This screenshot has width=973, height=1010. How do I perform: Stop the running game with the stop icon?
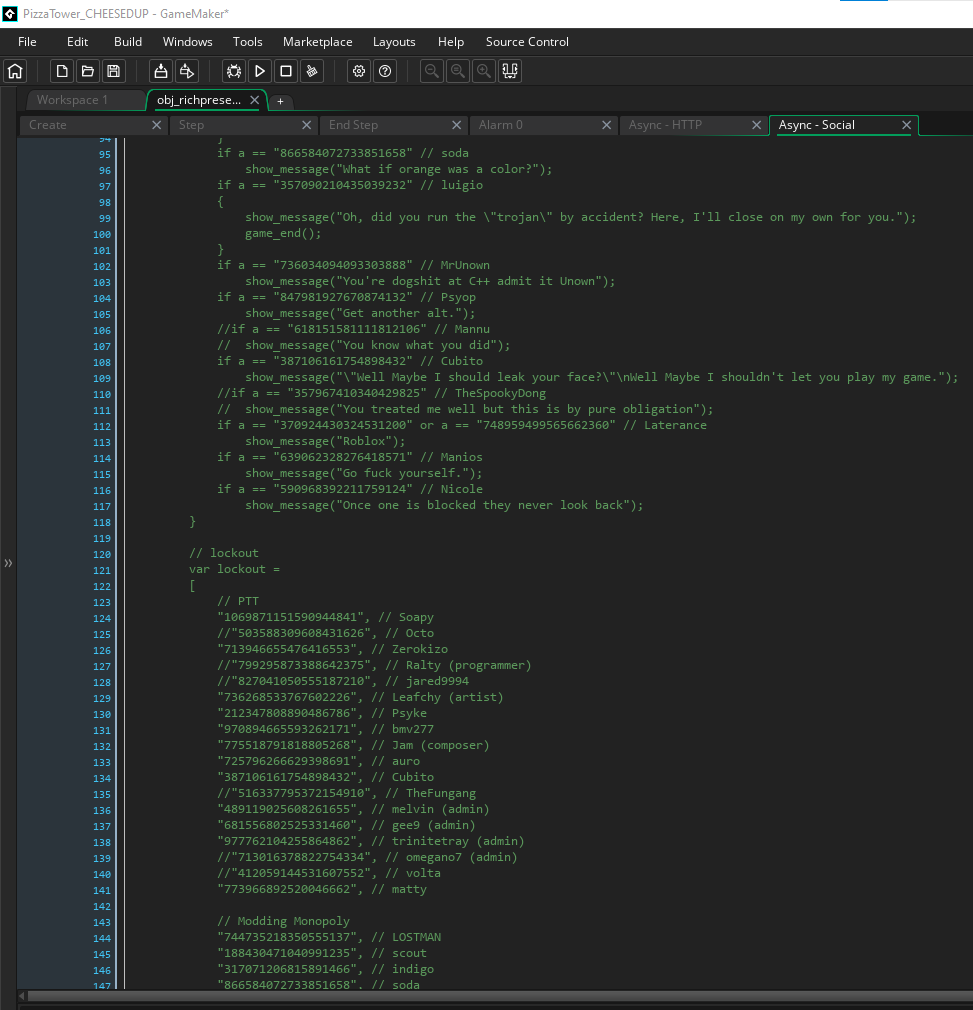coord(286,71)
